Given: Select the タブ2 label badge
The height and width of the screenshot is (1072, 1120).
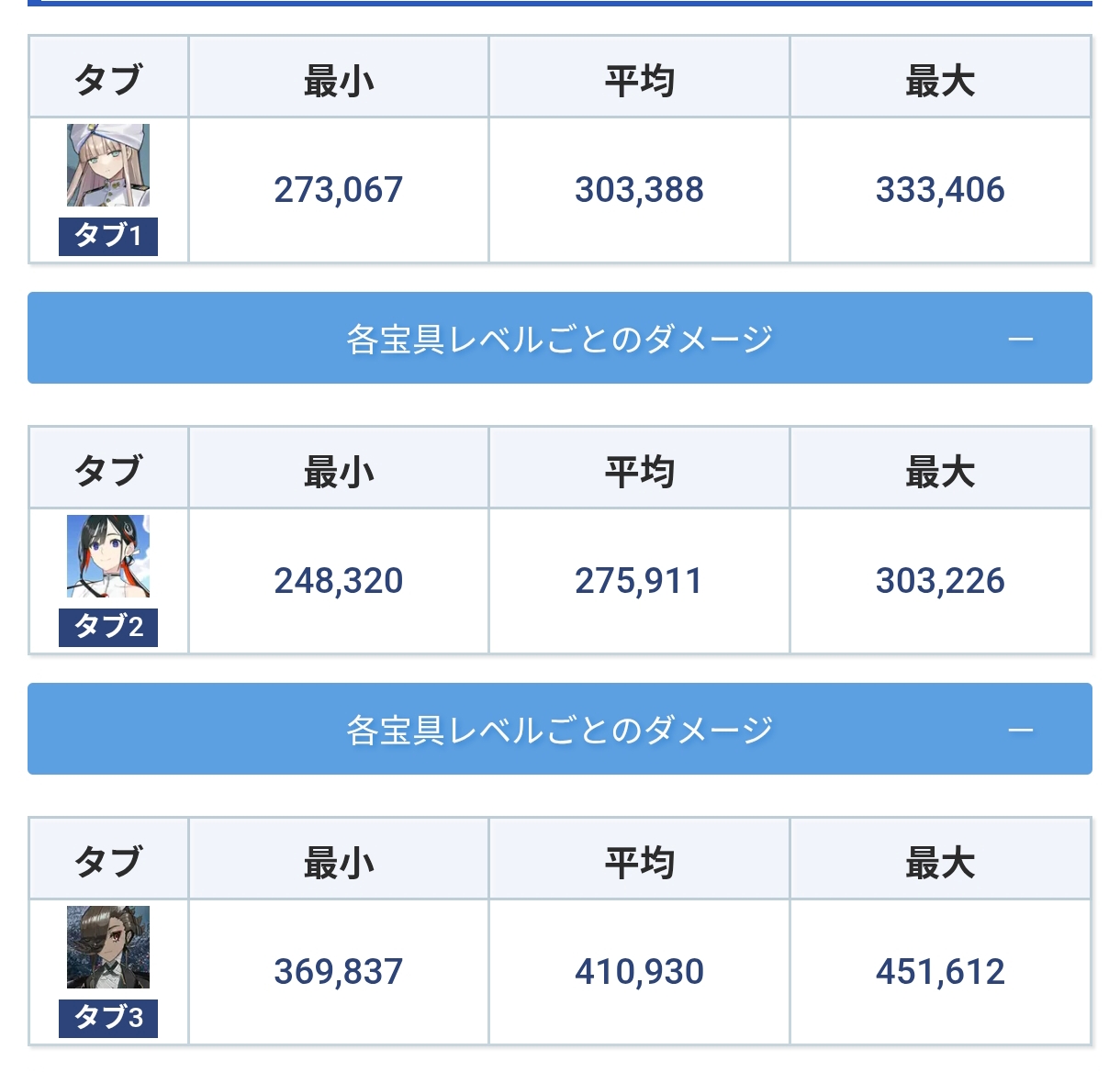Looking at the screenshot, I should tap(108, 627).
